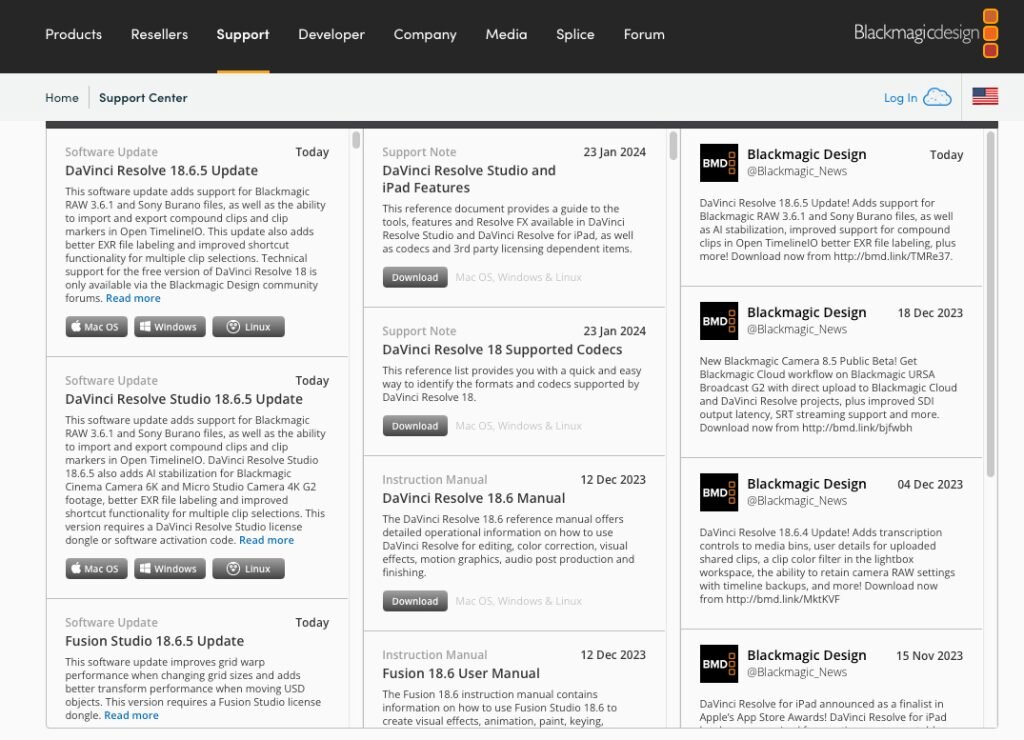Click the left column scrollbar thumb
1024x740 pixels.
coord(356,140)
